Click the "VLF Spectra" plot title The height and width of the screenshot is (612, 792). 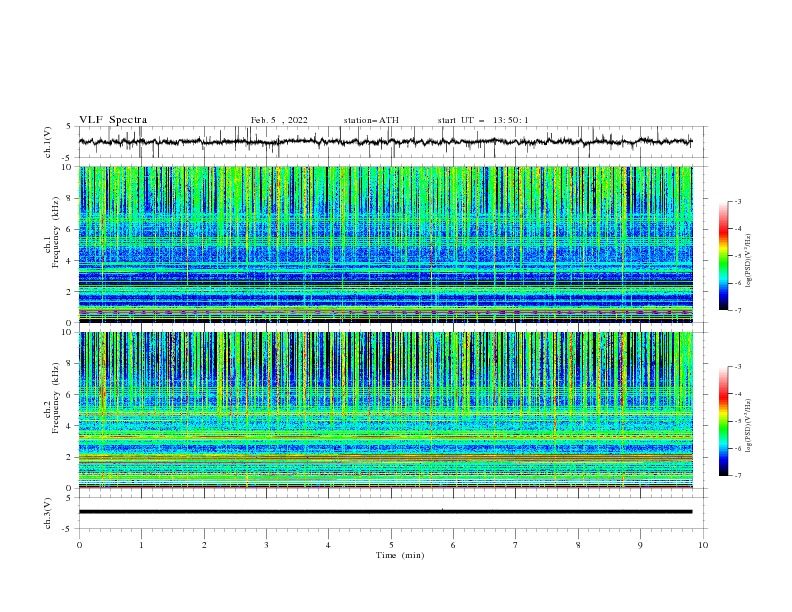[x=113, y=120]
